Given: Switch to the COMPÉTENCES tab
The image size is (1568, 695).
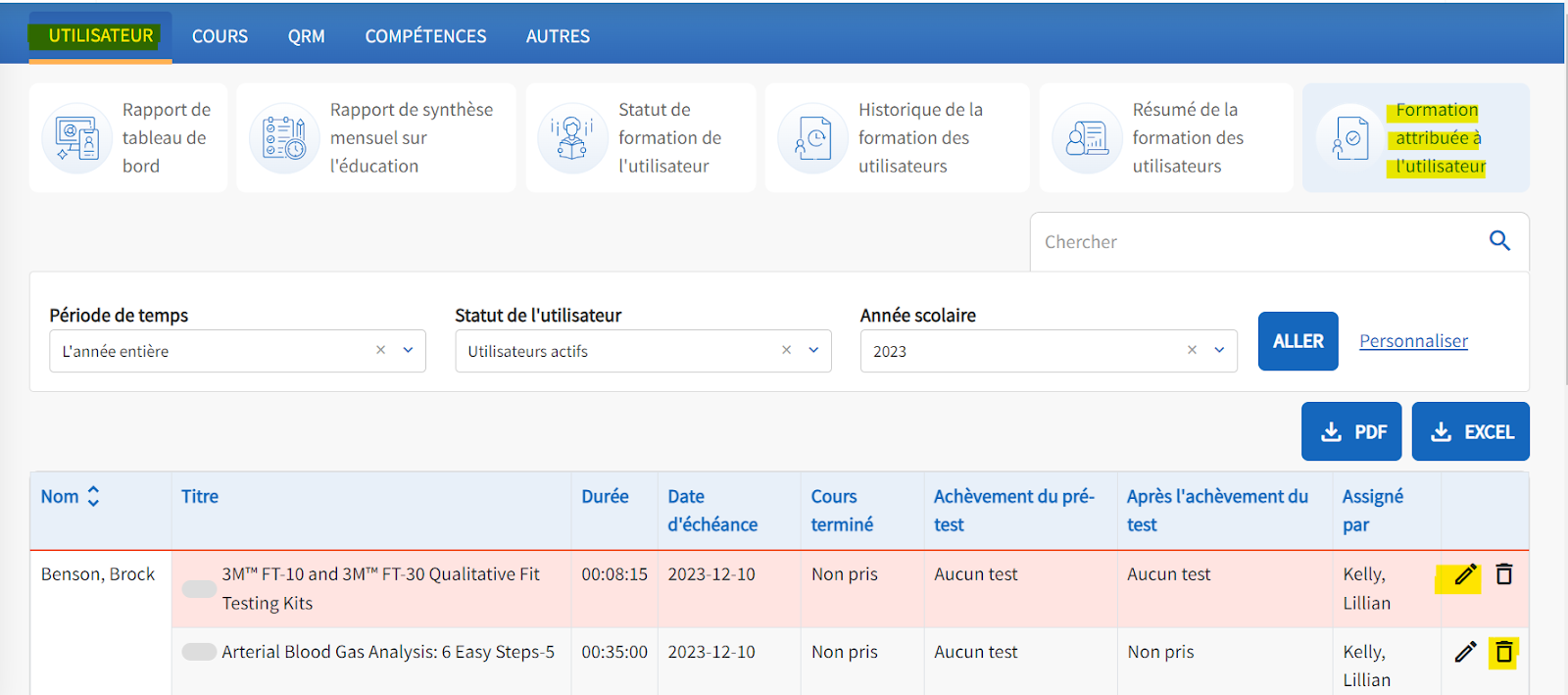Looking at the screenshot, I should tap(425, 36).
